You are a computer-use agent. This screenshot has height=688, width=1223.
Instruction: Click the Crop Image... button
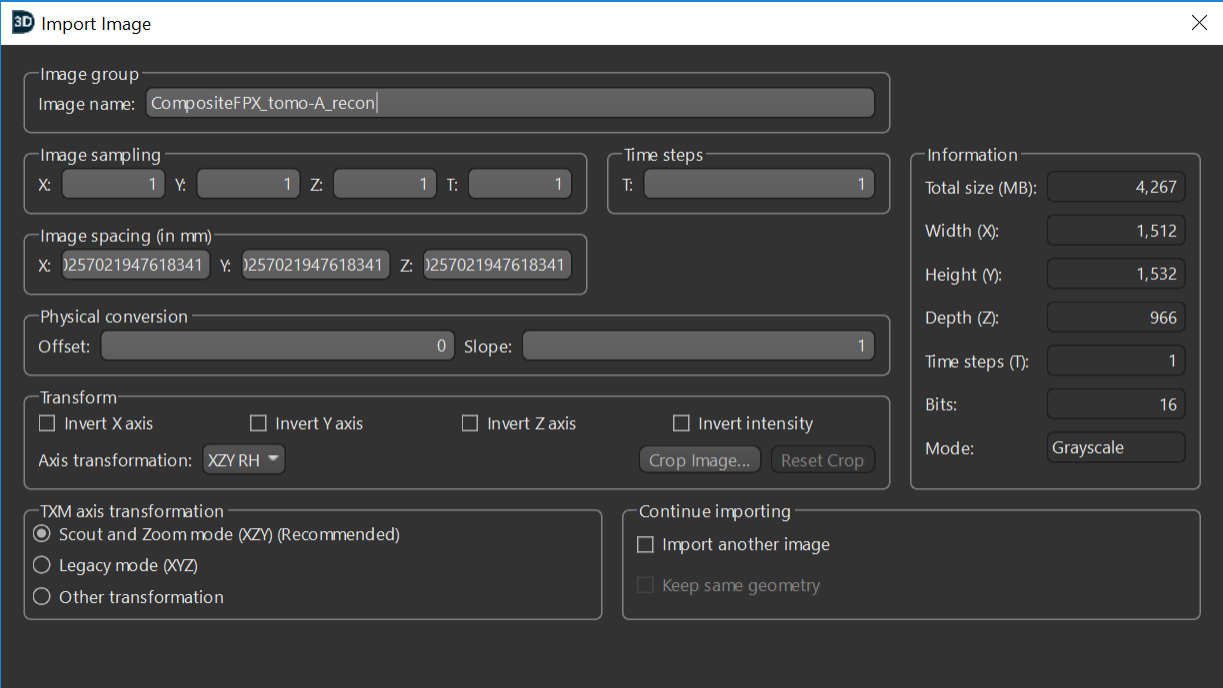[699, 460]
